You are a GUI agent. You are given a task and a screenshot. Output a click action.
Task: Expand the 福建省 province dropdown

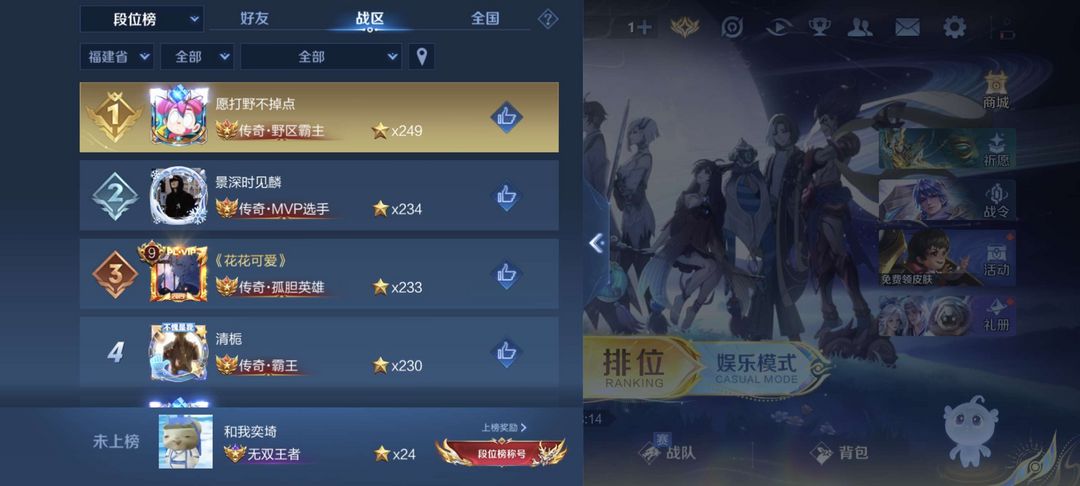[117, 56]
